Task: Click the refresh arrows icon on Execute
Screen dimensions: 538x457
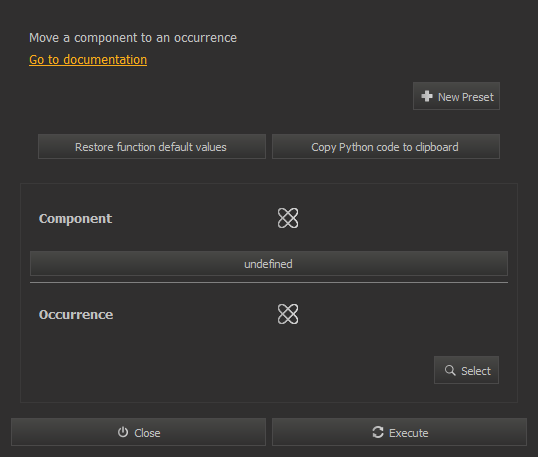Action: [x=378, y=432]
